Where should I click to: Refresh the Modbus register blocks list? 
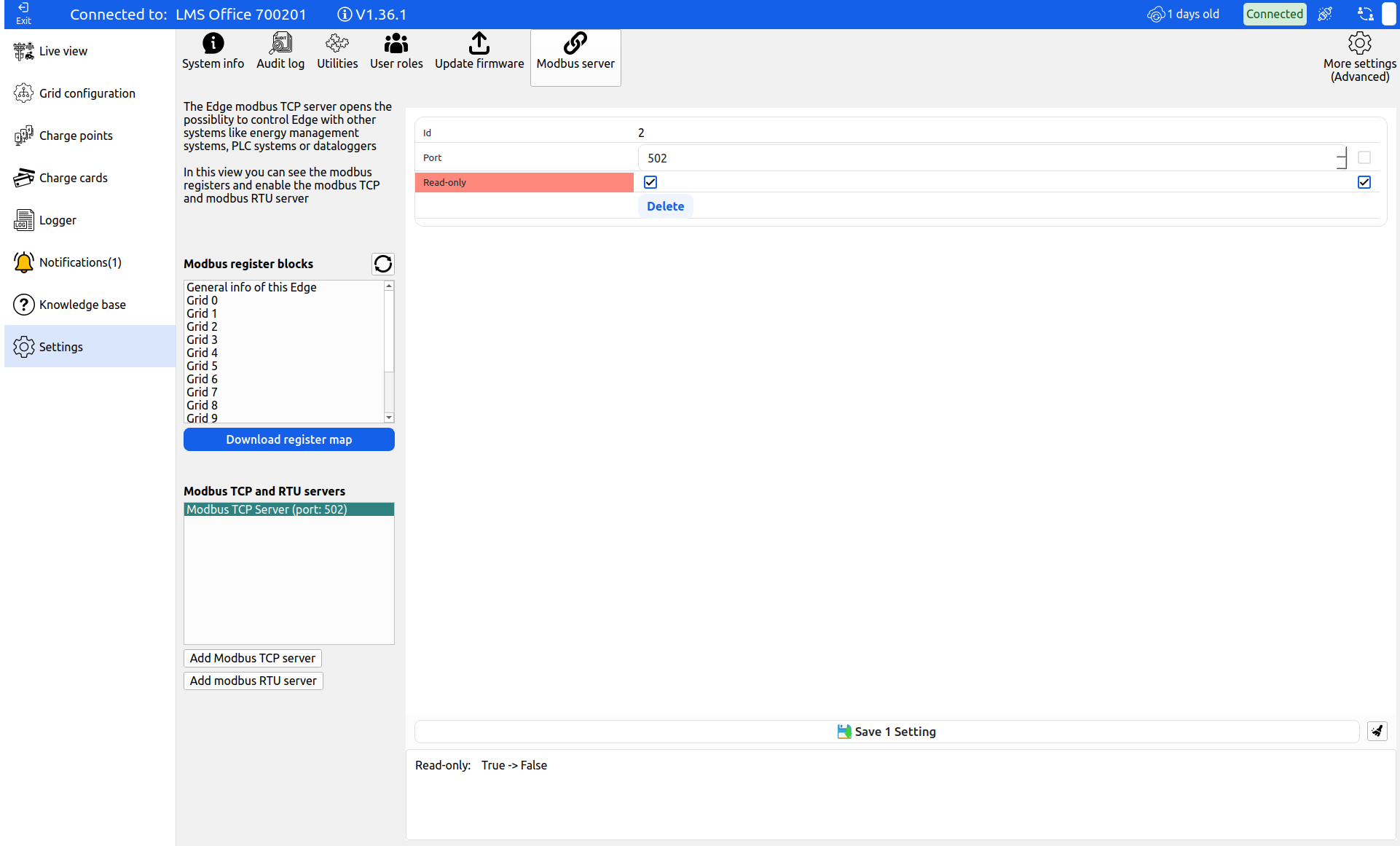pos(383,264)
